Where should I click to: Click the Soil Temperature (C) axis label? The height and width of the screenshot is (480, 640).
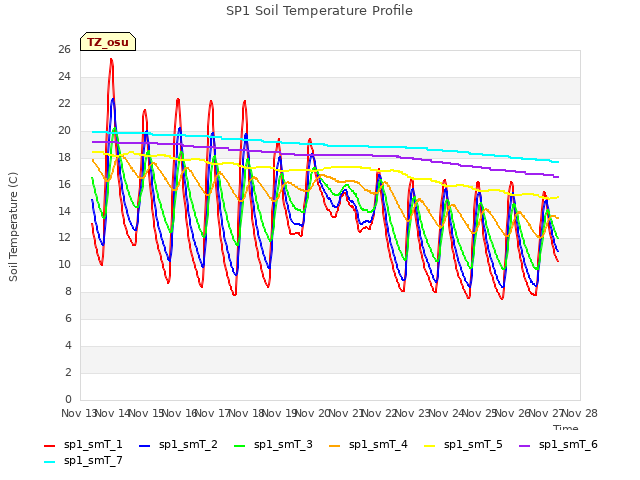(x=13, y=227)
